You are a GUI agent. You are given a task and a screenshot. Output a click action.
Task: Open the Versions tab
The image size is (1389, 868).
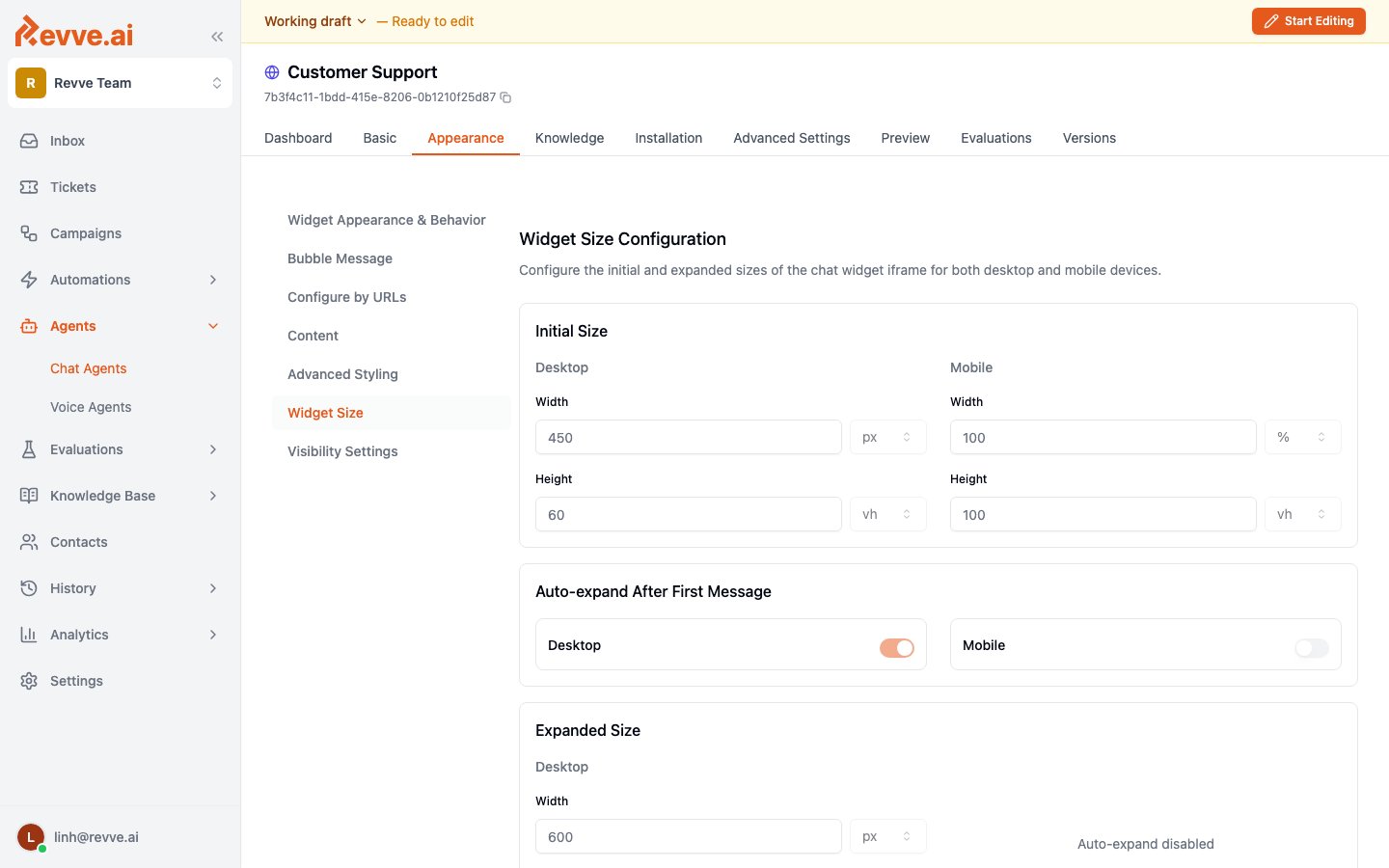1089,138
